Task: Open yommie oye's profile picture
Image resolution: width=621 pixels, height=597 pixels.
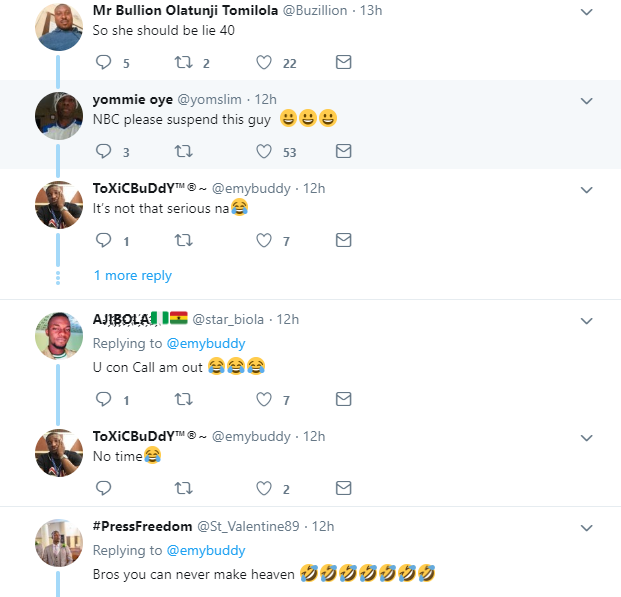Action: [x=59, y=116]
